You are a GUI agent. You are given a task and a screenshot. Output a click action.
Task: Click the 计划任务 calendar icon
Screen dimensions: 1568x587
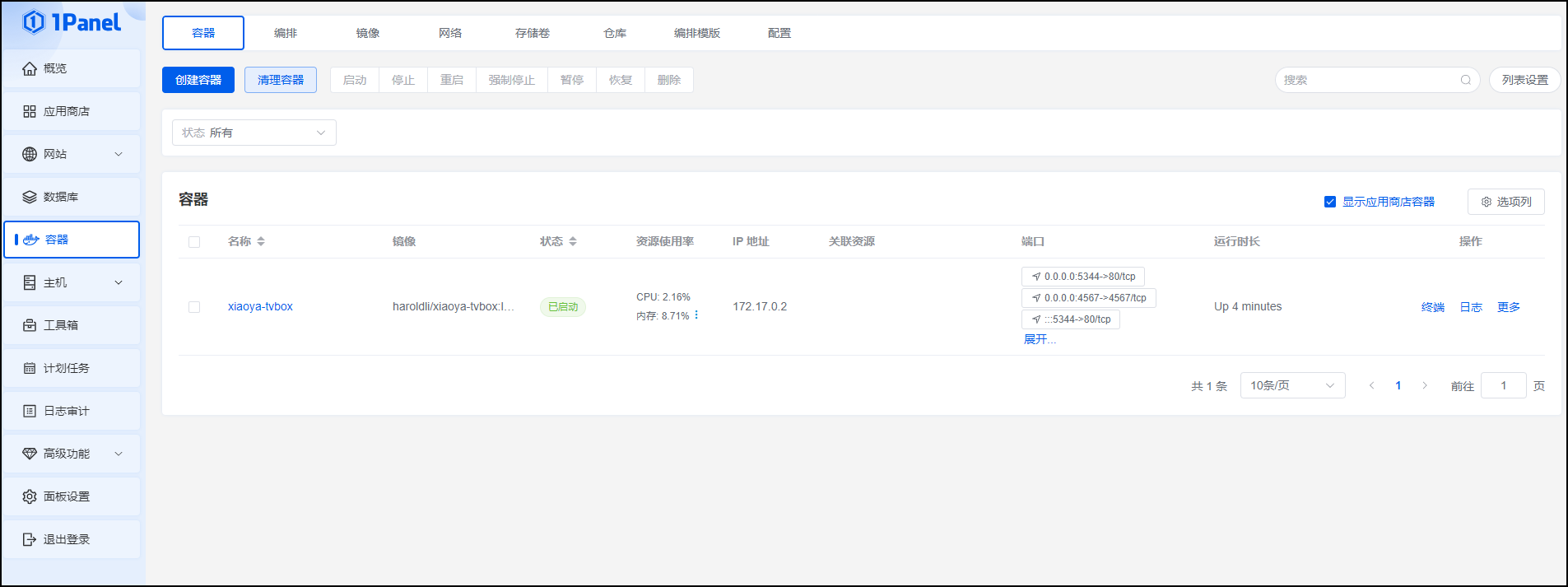[30, 368]
